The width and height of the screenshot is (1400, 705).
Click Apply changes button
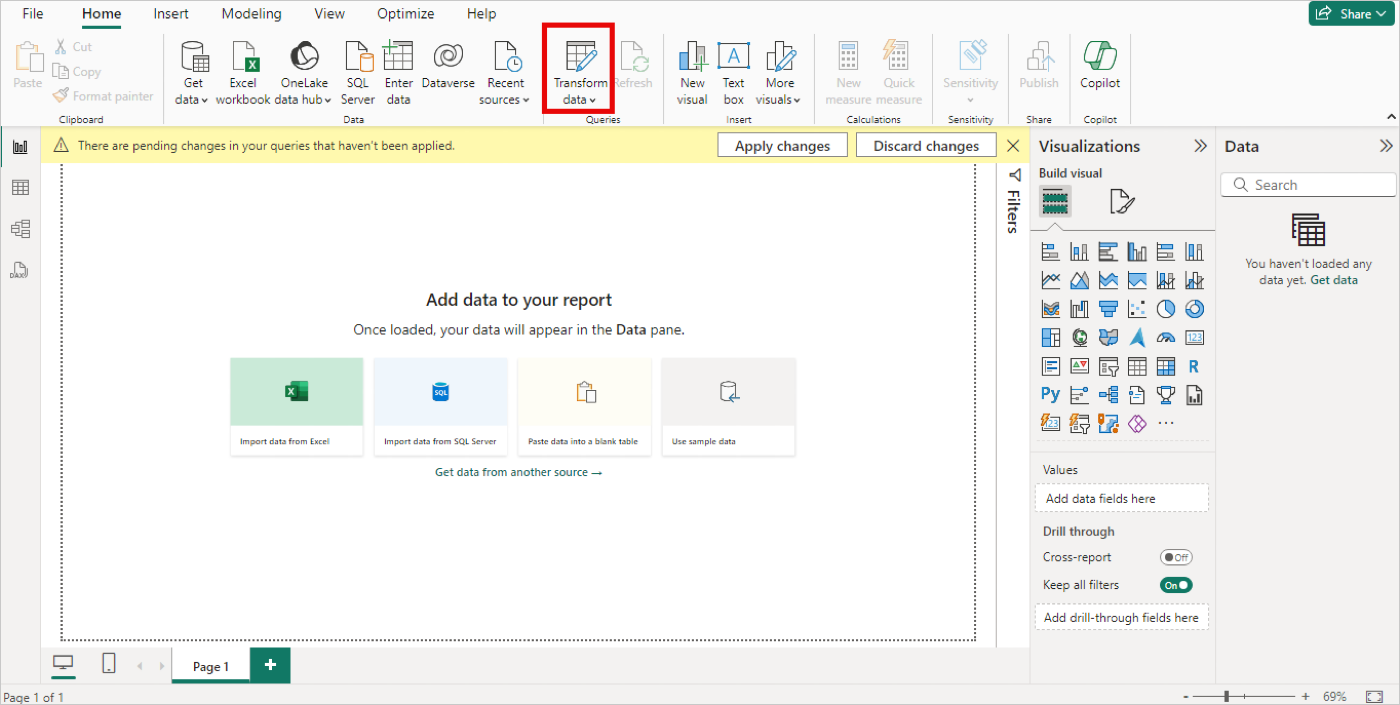pos(782,146)
